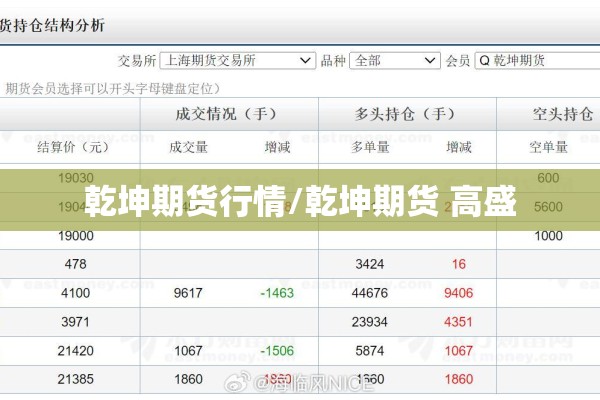This screenshot has width=600, height=400.
Task: Click the 增减 header under 多头持仓
Action: pyautogui.click(x=459, y=147)
